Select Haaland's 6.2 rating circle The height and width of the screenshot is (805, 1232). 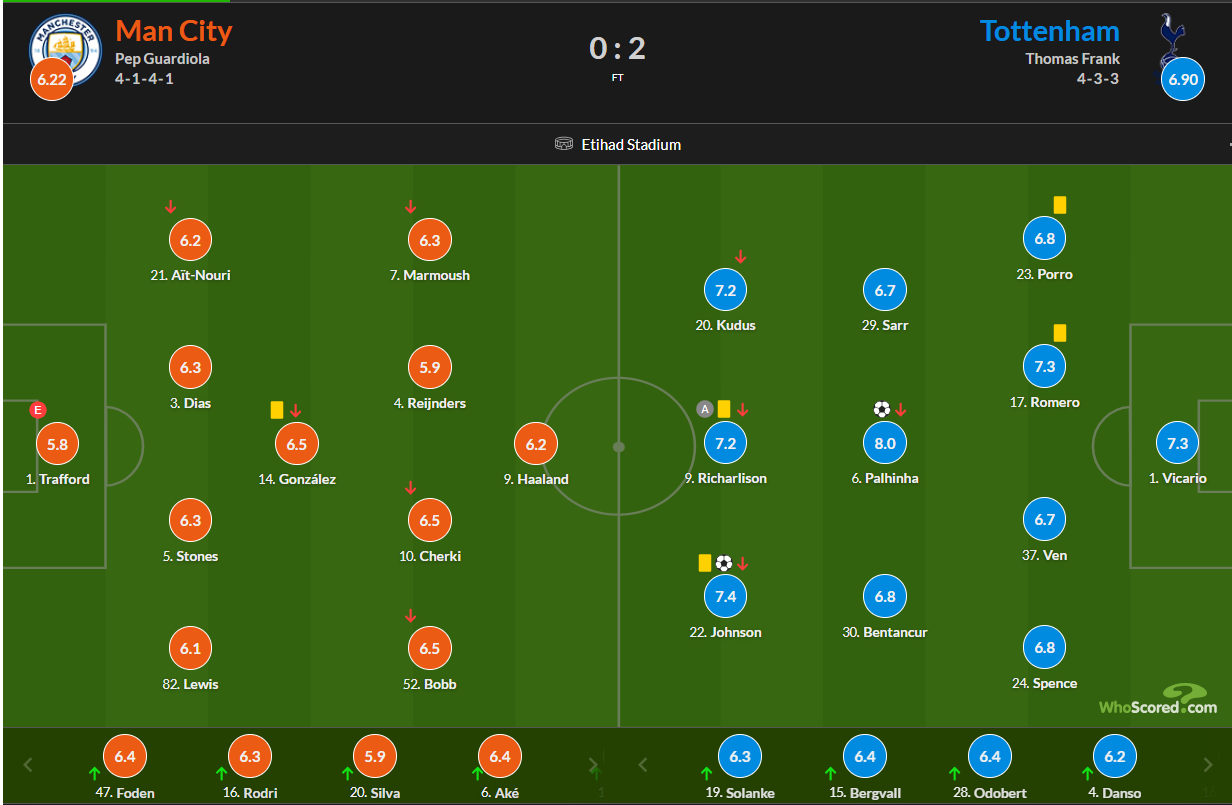click(536, 444)
